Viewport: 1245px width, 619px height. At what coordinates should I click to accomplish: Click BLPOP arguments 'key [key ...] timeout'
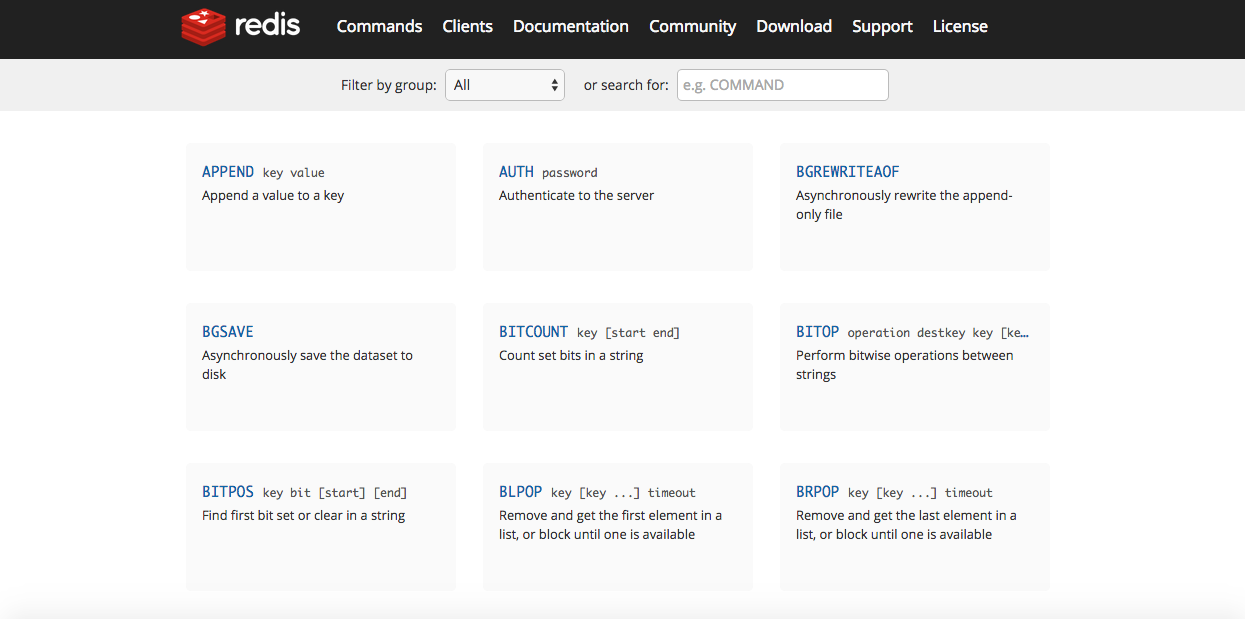tap(623, 493)
